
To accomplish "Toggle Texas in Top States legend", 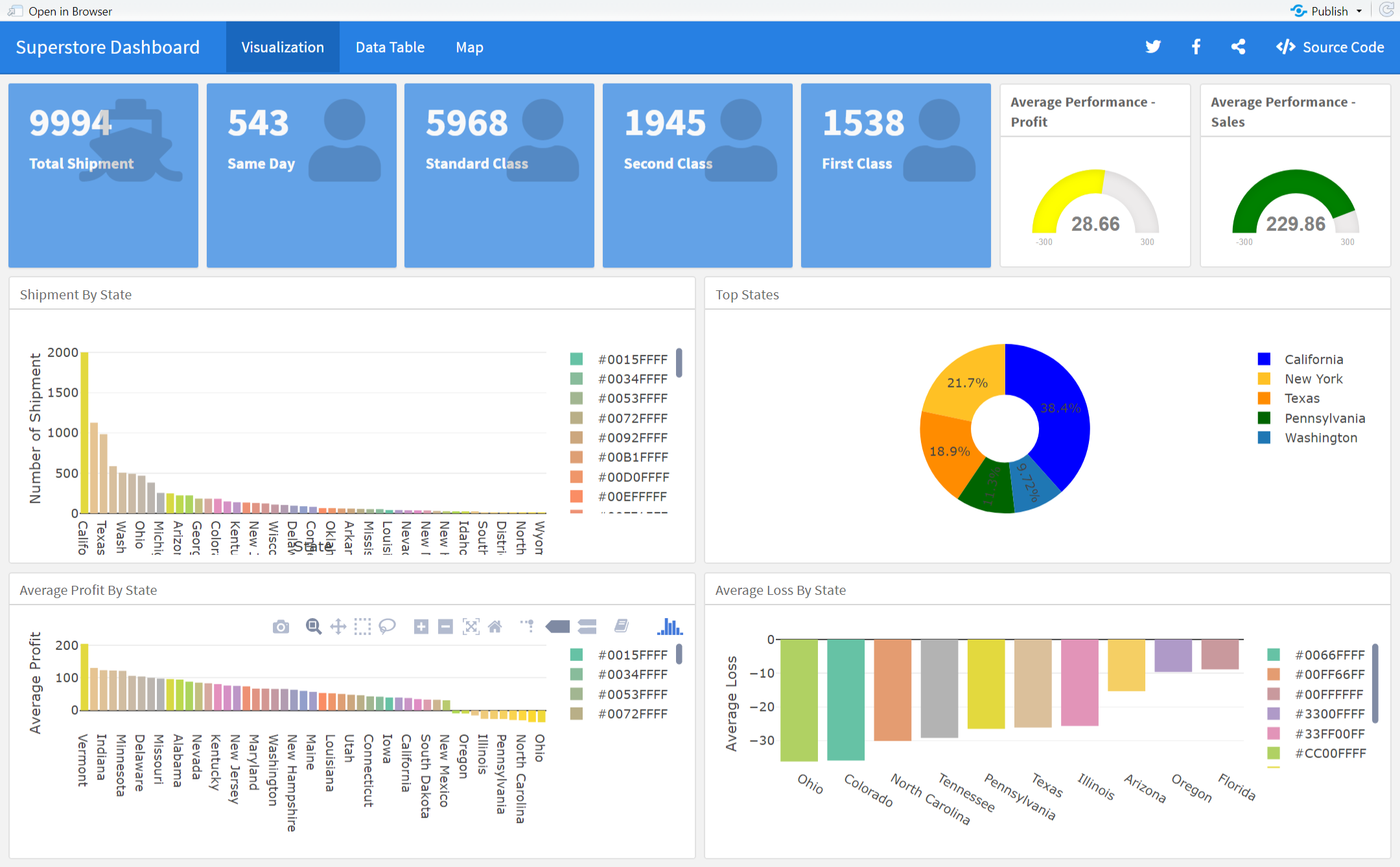I will coord(1289,398).
